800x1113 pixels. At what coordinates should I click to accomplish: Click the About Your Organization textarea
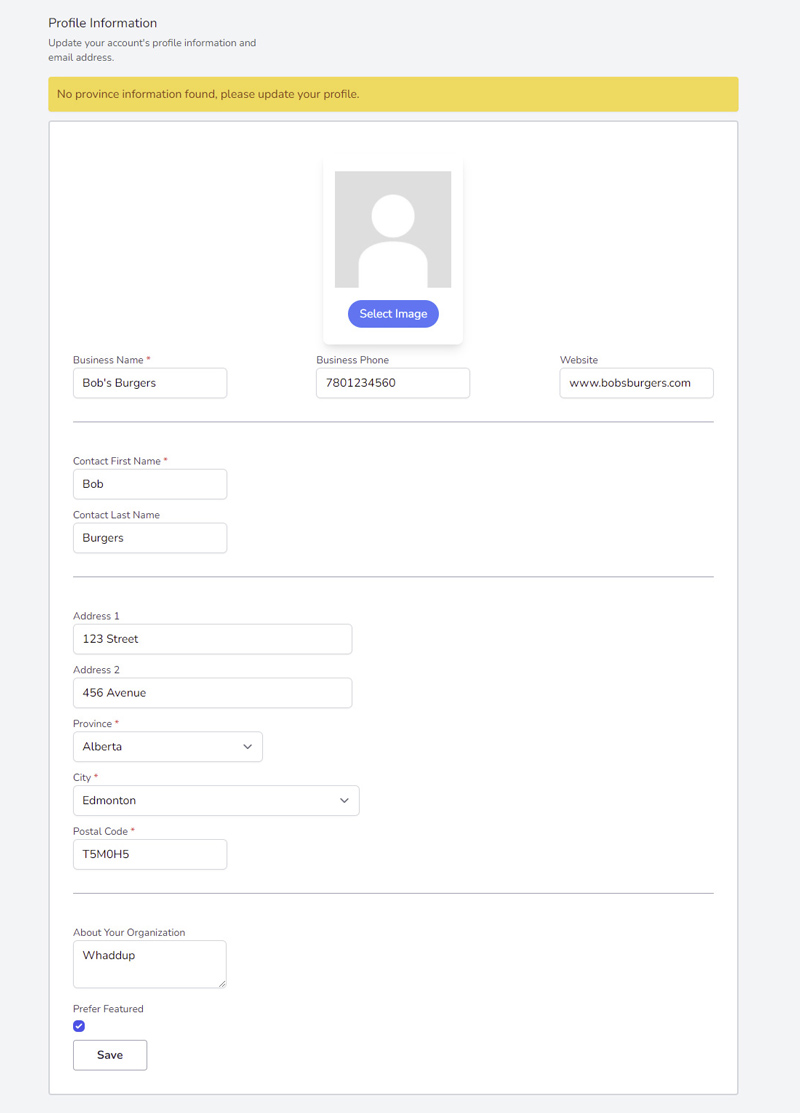[150, 964]
